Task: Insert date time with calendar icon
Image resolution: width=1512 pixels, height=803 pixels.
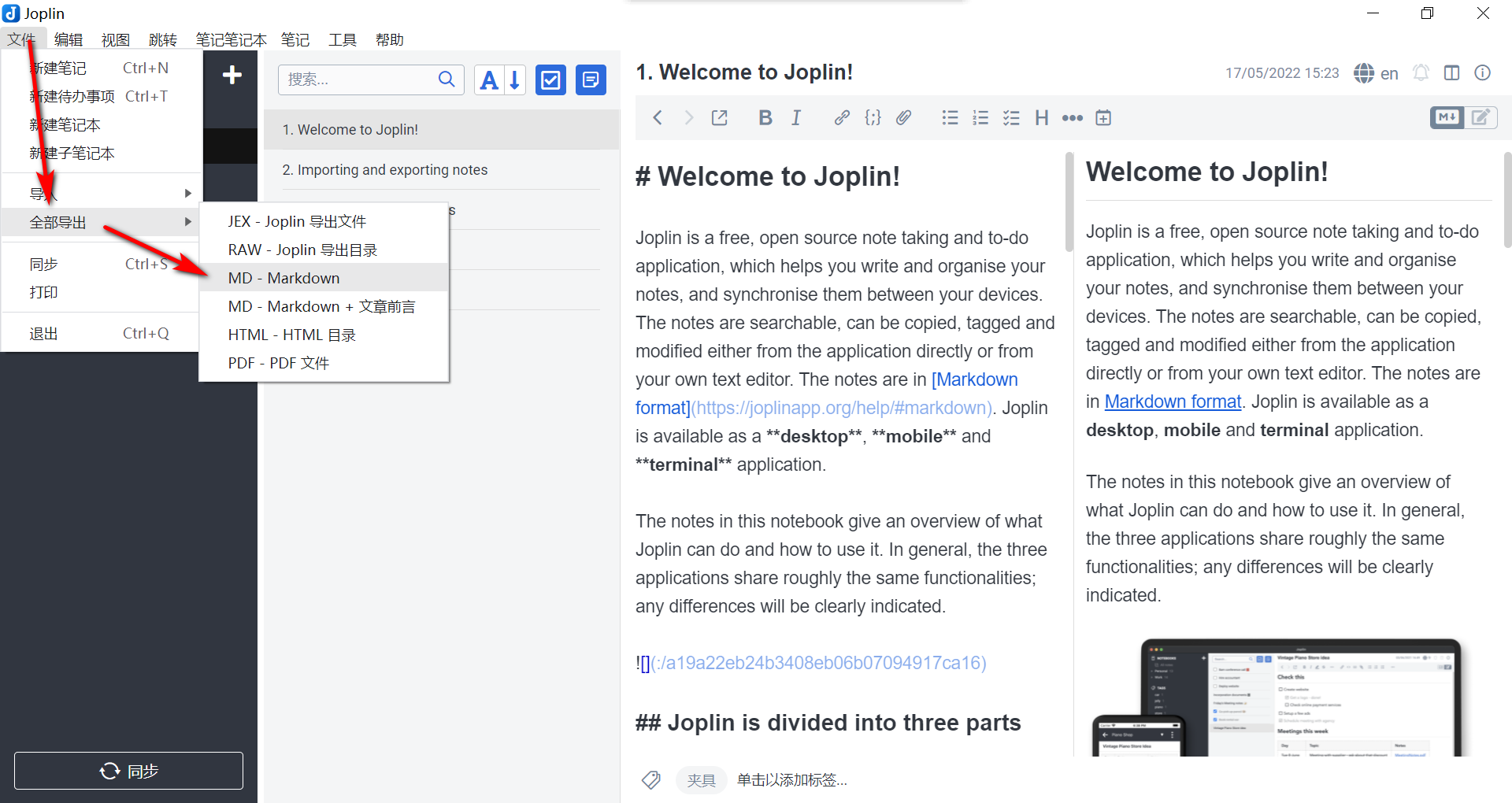Action: pos(1103,118)
